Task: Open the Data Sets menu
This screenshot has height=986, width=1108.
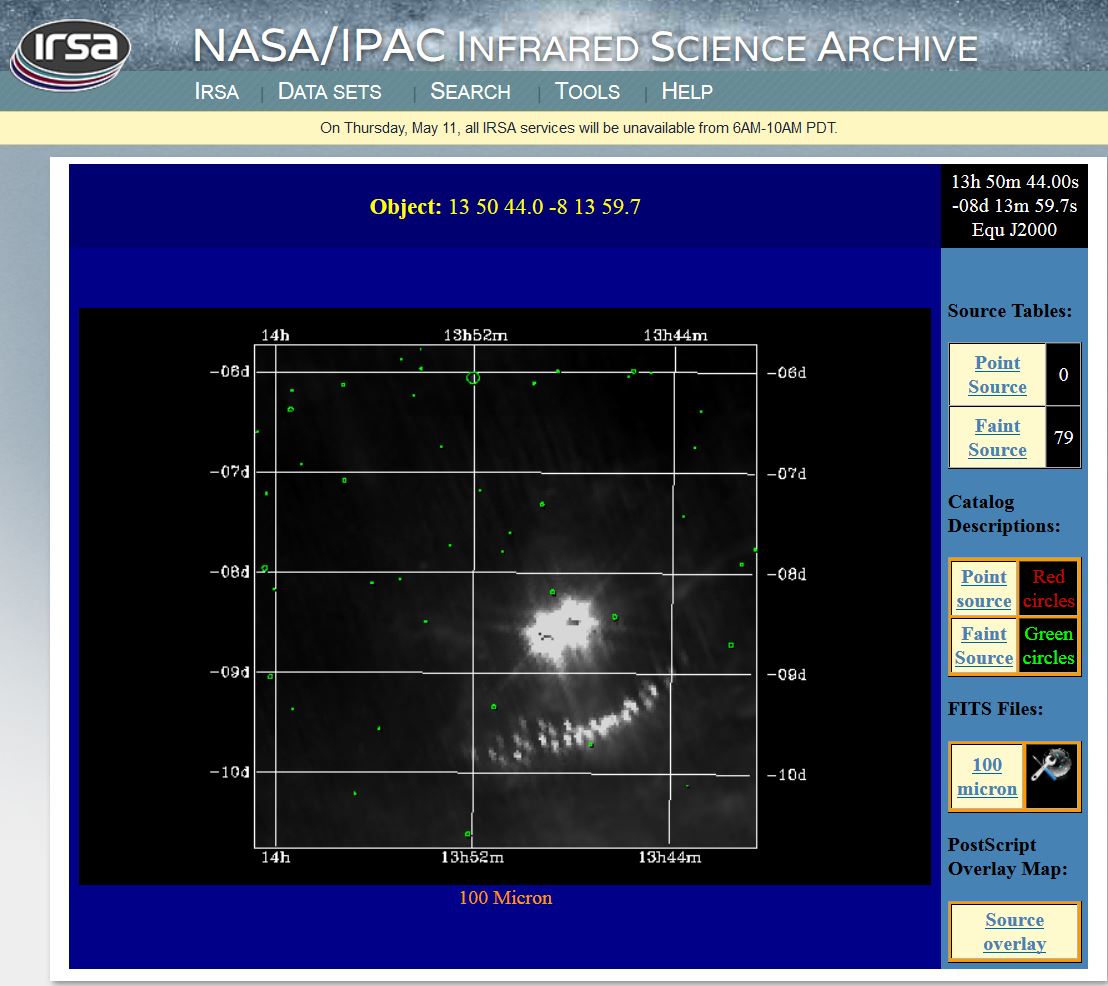Action: [x=329, y=91]
